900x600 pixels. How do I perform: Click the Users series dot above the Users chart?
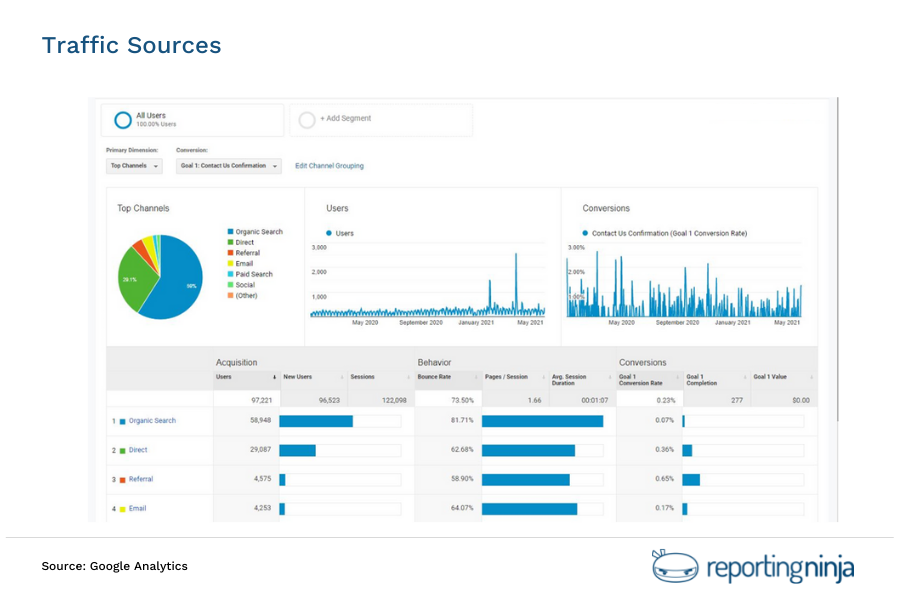point(330,232)
